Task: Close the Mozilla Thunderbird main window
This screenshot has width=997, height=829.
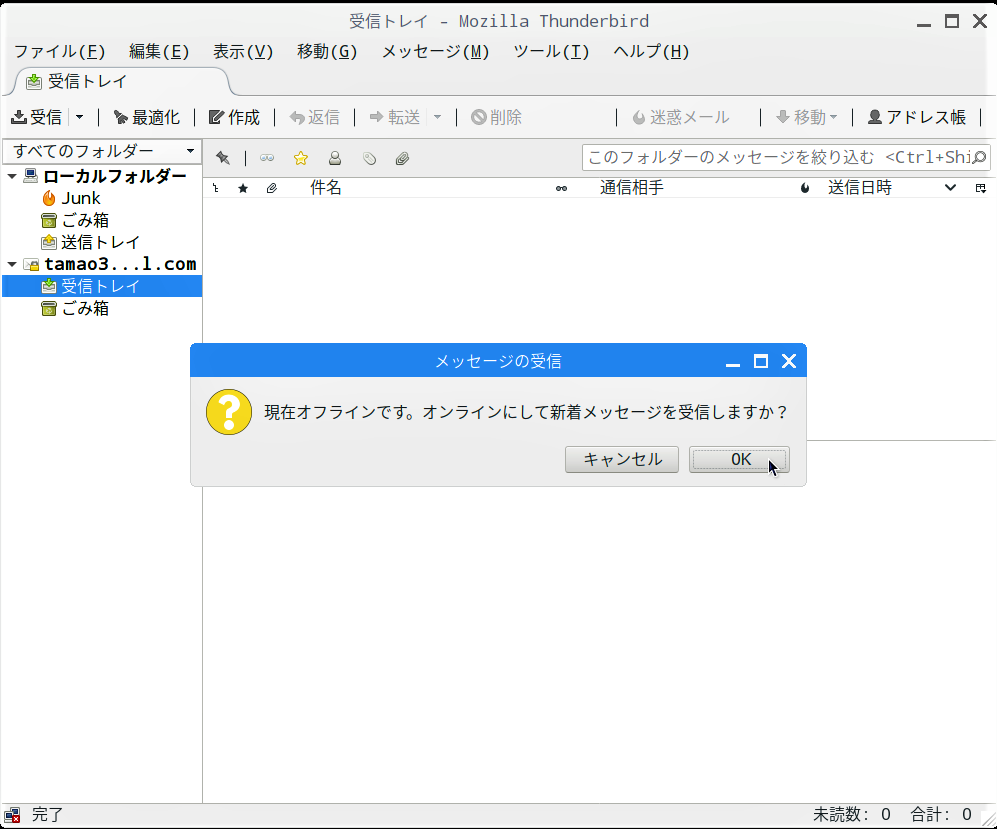Action: 980,22
